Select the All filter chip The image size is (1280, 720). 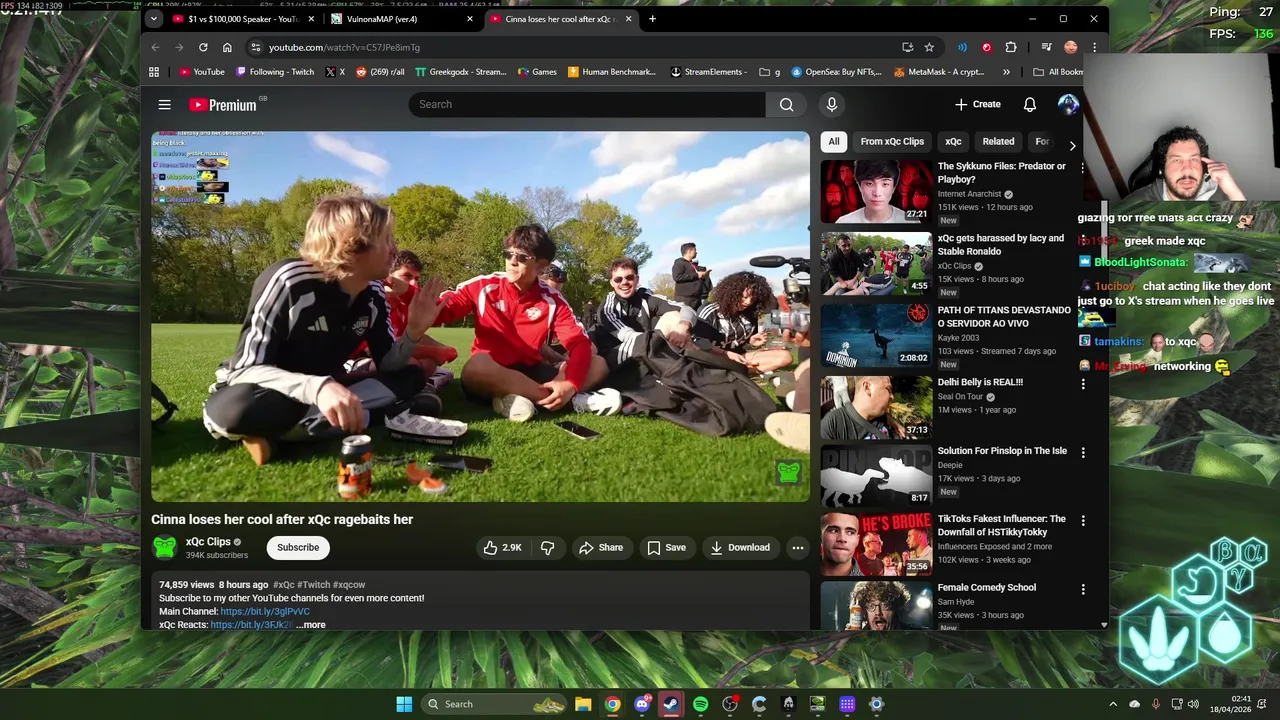[x=833, y=141]
